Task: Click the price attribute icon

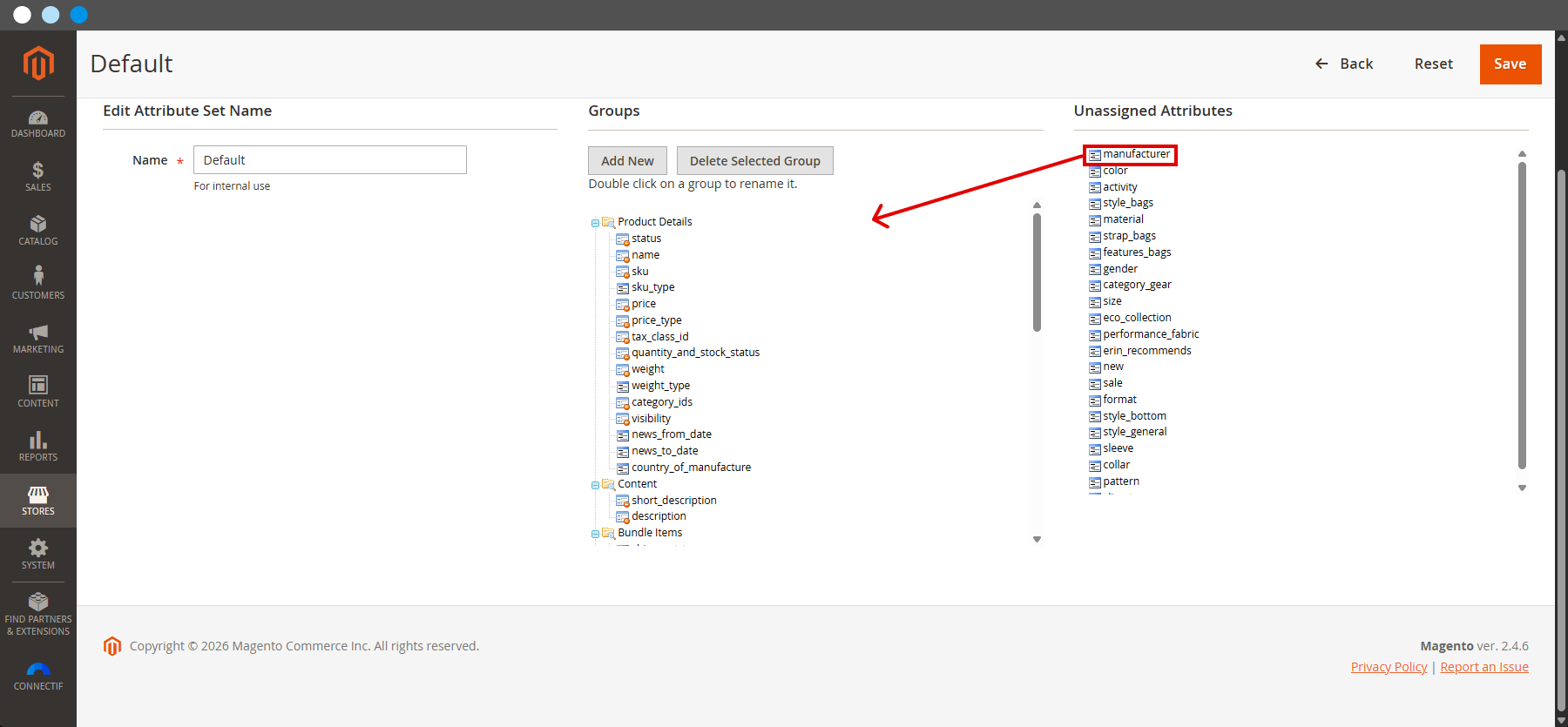Action: (623, 305)
